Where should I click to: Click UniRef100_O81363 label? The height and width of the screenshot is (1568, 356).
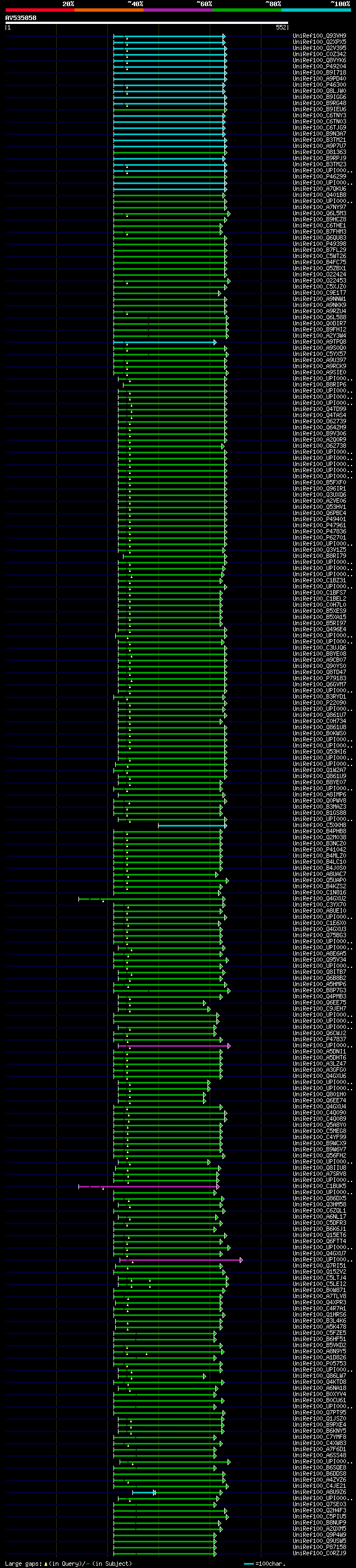319,152
